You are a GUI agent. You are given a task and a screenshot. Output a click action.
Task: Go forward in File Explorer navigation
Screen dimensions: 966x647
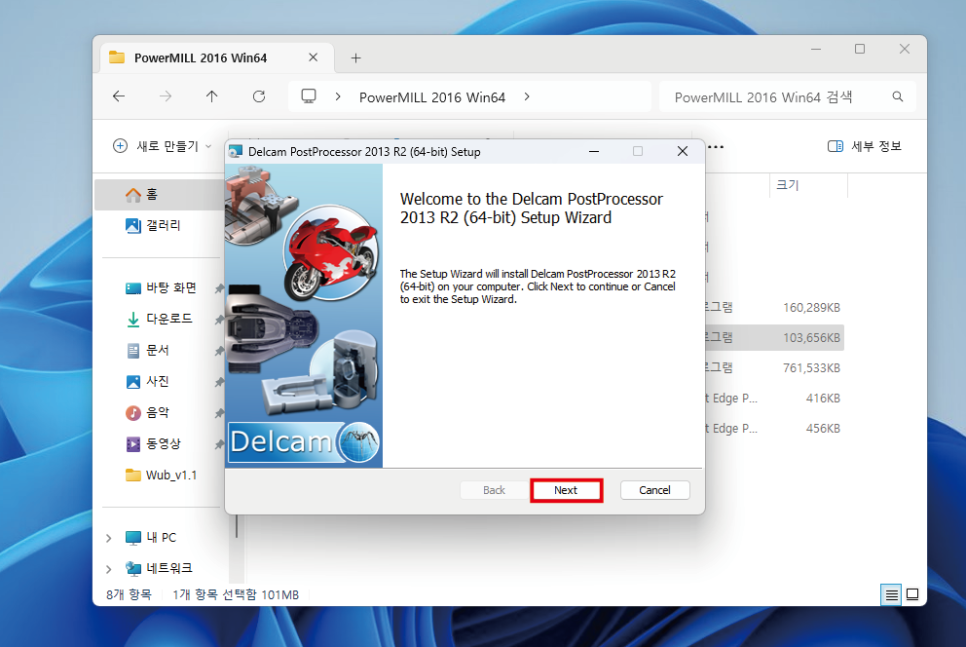point(165,97)
